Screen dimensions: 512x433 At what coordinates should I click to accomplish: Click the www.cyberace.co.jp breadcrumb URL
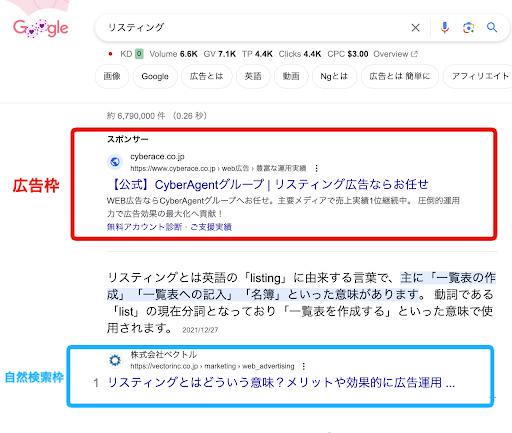[x=218, y=168]
